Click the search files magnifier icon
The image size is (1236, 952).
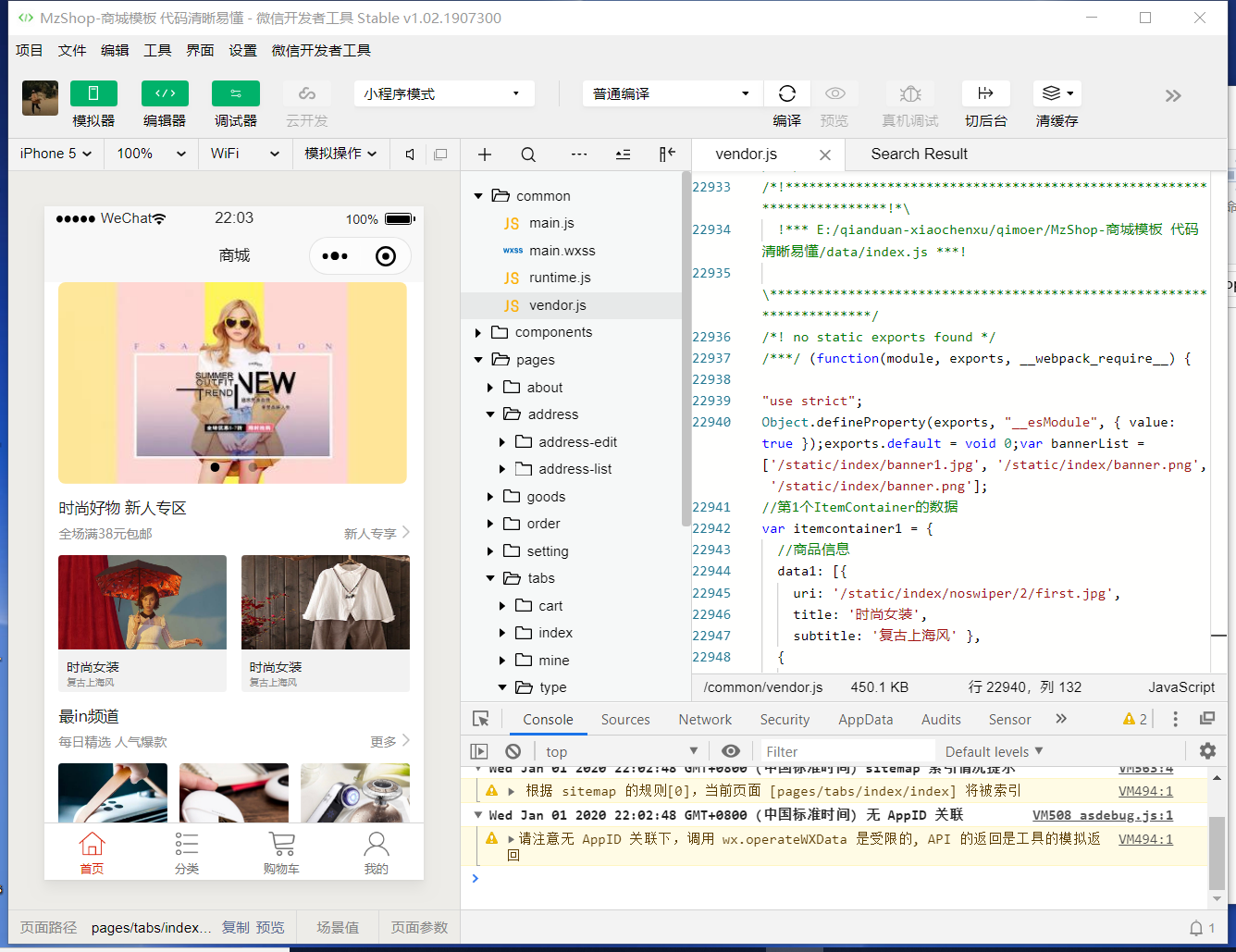[528, 155]
